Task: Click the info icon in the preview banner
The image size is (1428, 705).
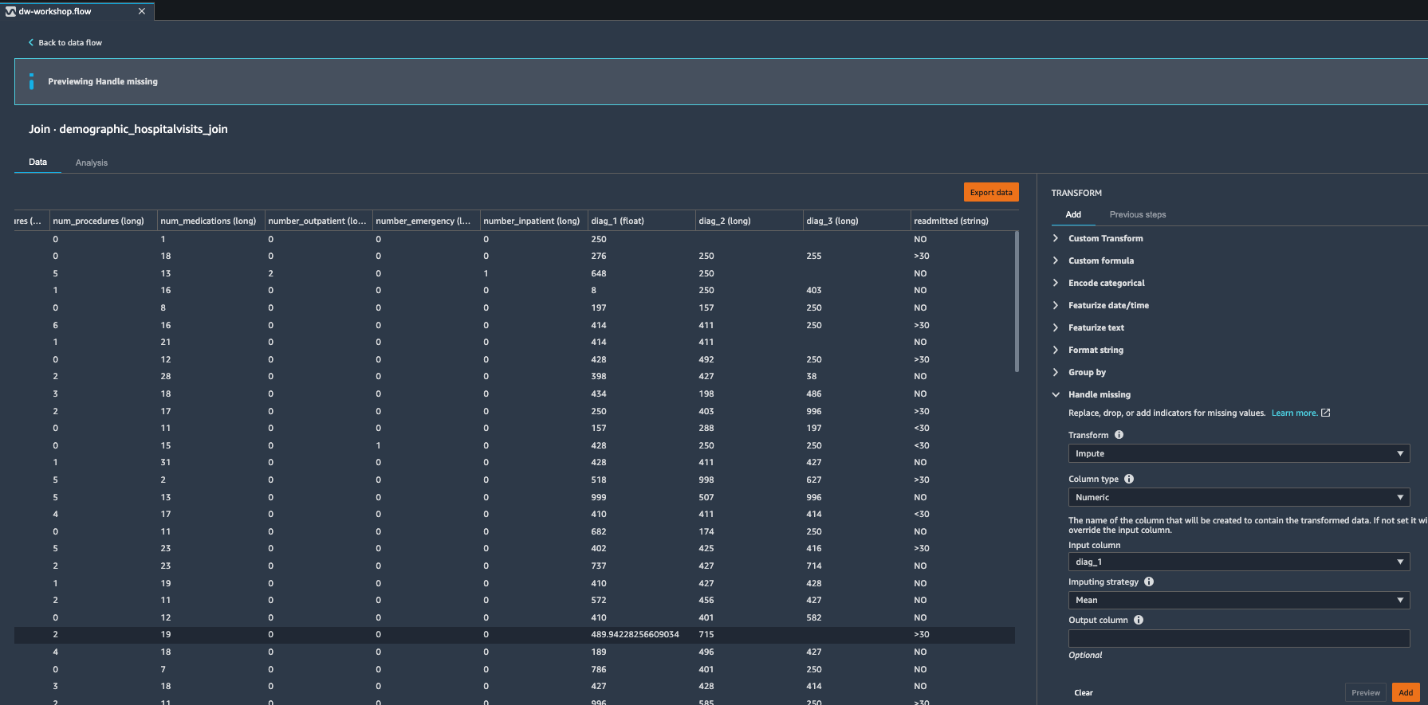Action: [31, 81]
